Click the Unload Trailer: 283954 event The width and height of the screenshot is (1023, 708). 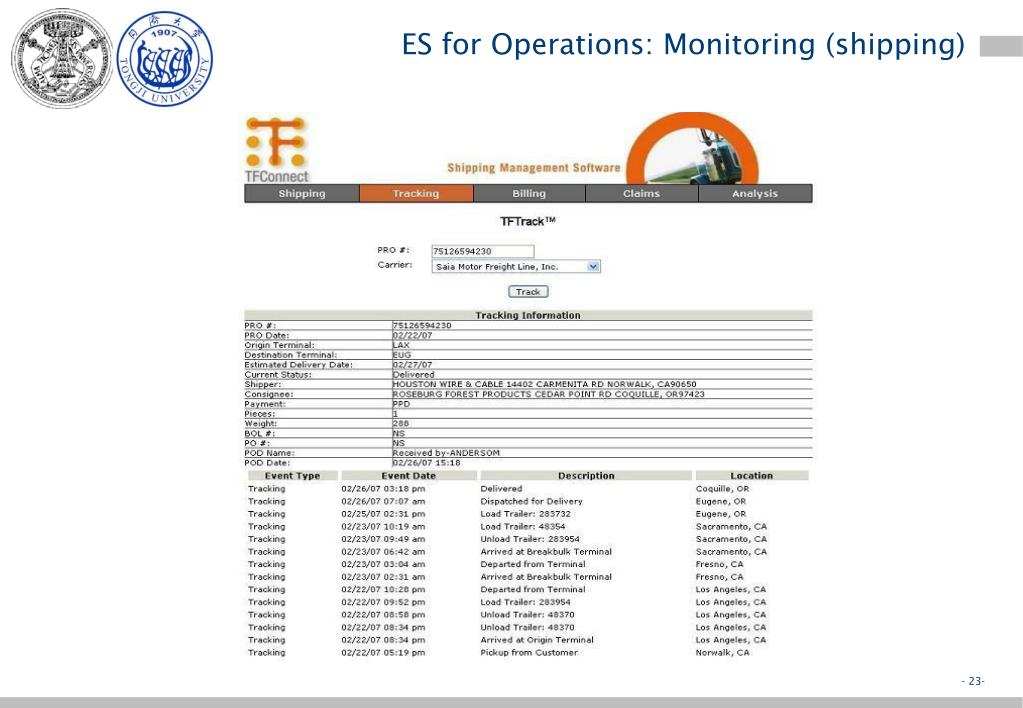point(530,539)
